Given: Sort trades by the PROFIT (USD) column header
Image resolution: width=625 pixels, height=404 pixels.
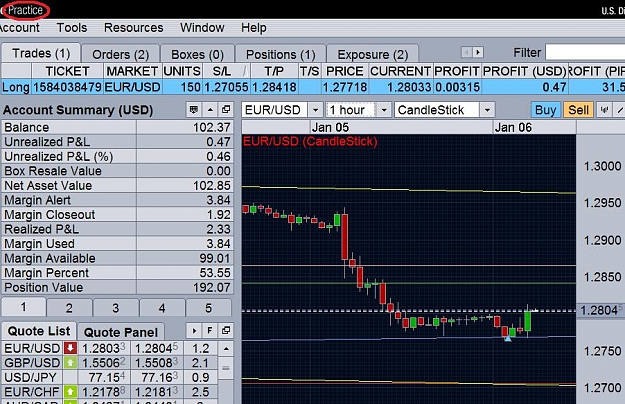Looking at the screenshot, I should click(525, 71).
